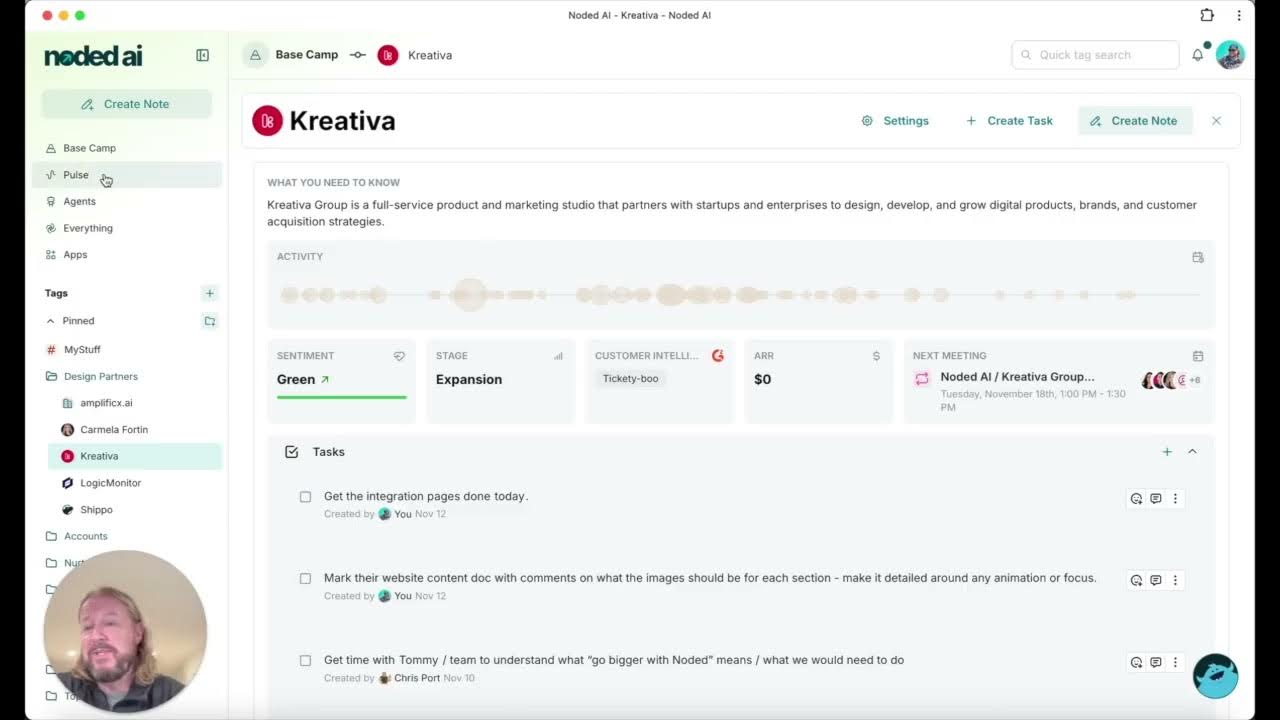Check off the website content doc task
Image resolution: width=1280 pixels, height=720 pixels.
(x=305, y=579)
